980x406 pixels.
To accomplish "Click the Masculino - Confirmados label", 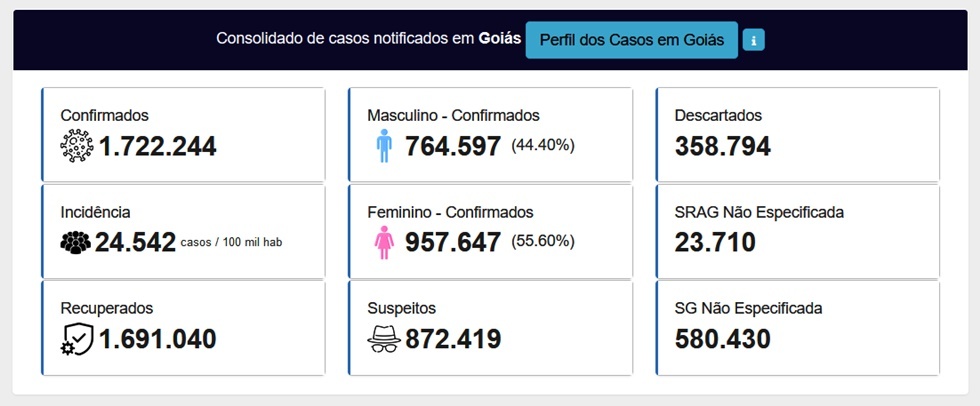I will pyautogui.click(x=453, y=116).
